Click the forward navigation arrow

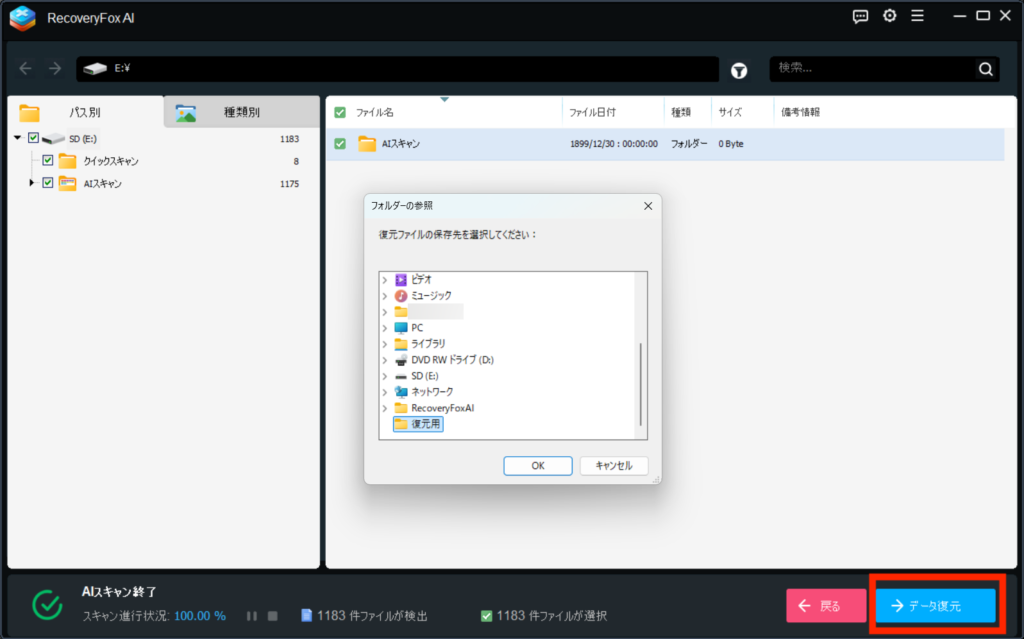[x=55, y=69]
